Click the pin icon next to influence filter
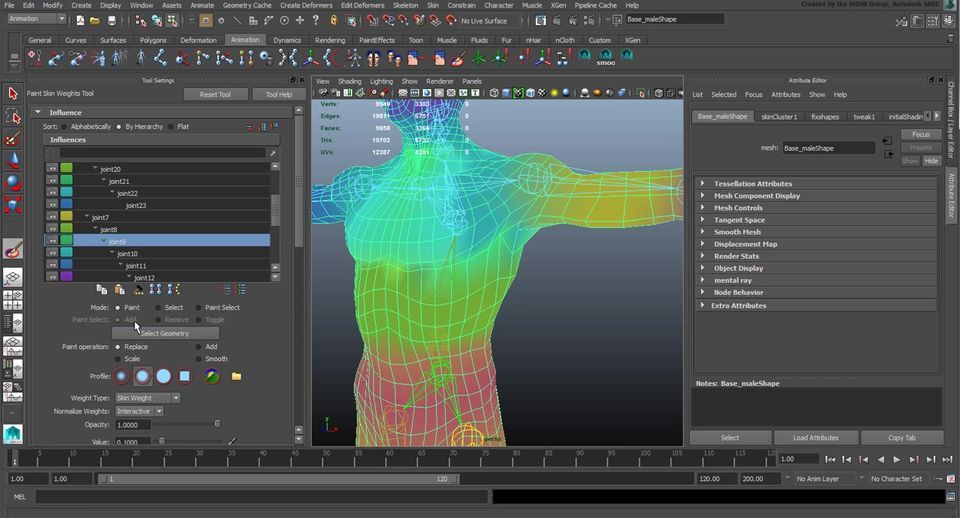The width and height of the screenshot is (960, 518). [272, 152]
